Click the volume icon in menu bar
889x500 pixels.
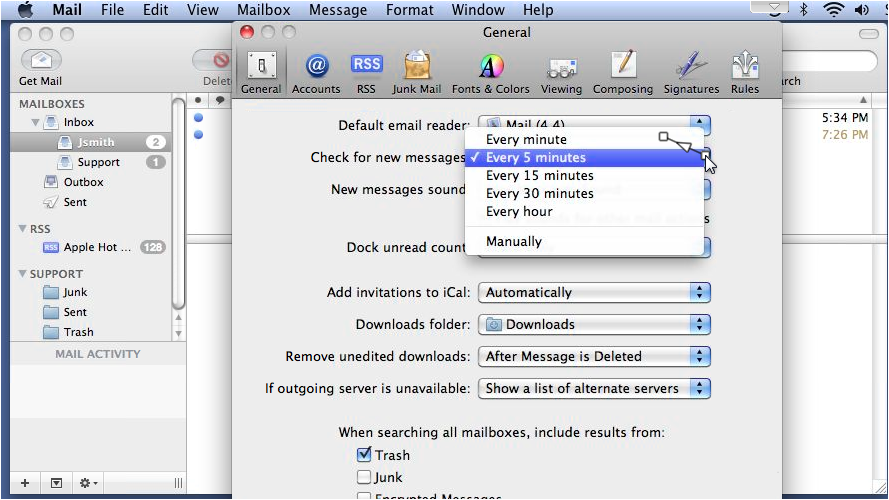(x=862, y=10)
